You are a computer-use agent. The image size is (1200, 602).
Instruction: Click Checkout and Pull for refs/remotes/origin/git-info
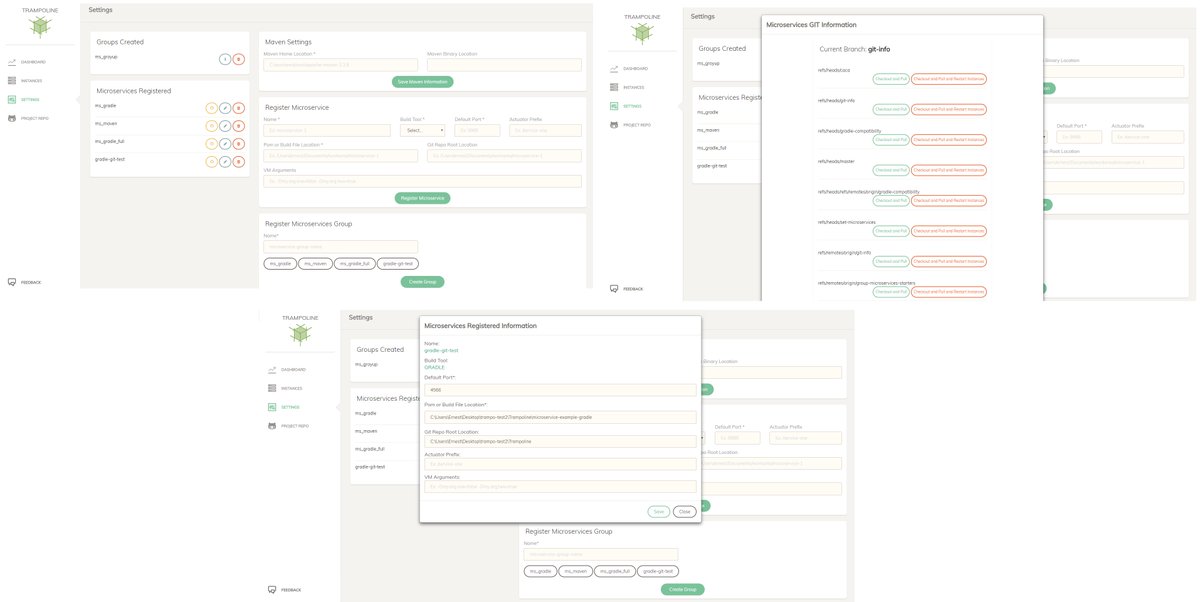pyautogui.click(x=891, y=261)
